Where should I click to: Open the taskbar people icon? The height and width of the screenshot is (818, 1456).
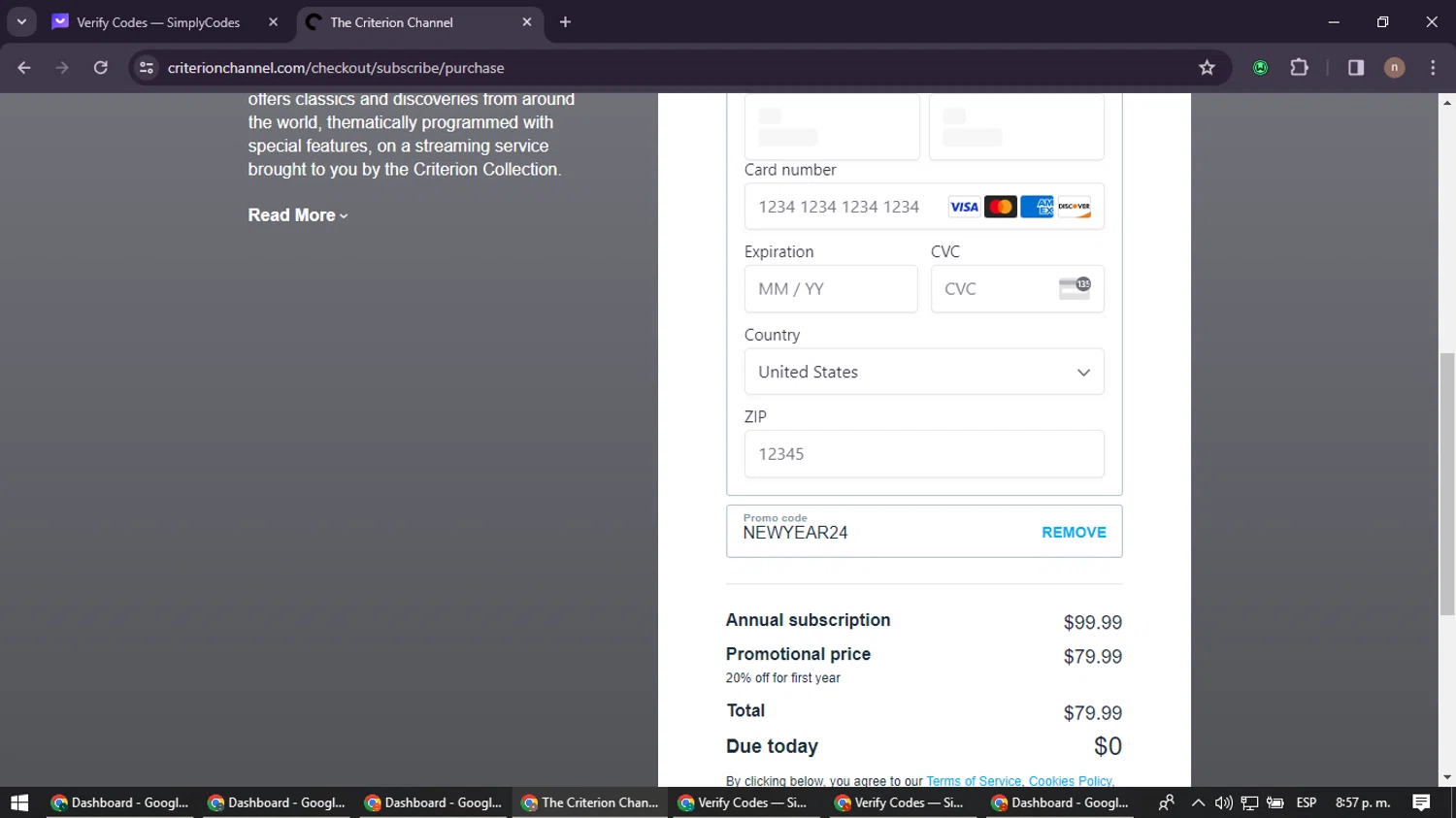(1167, 802)
